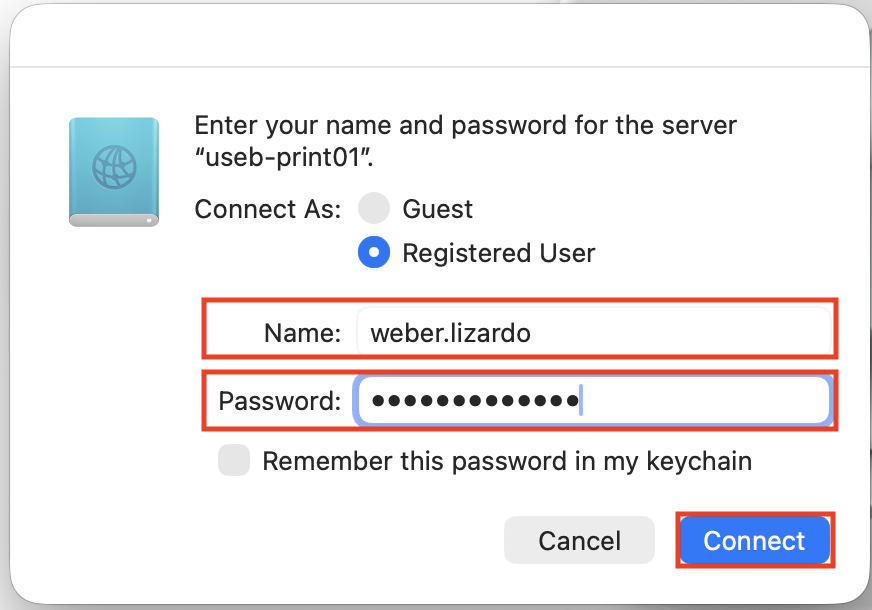Click the network server drive icon
Image resolution: width=872 pixels, height=610 pixels.
point(114,172)
